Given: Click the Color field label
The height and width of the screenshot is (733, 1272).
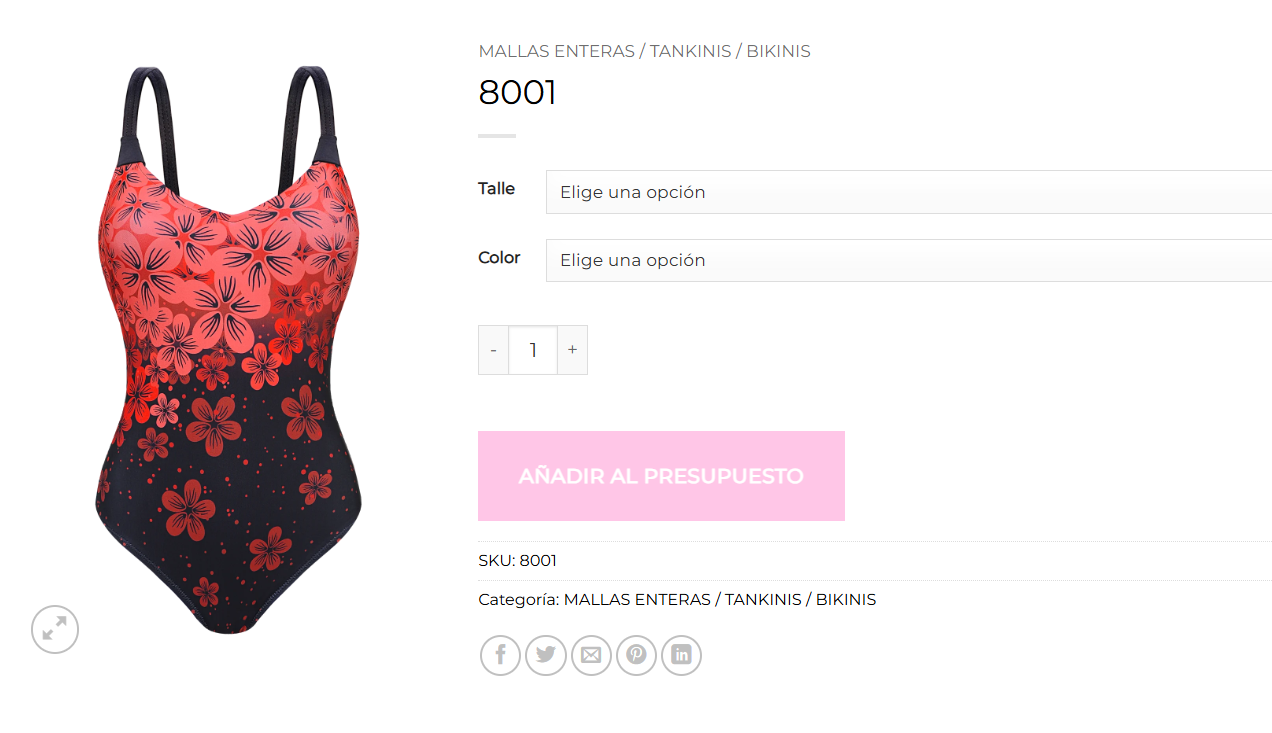Looking at the screenshot, I should coord(499,258).
